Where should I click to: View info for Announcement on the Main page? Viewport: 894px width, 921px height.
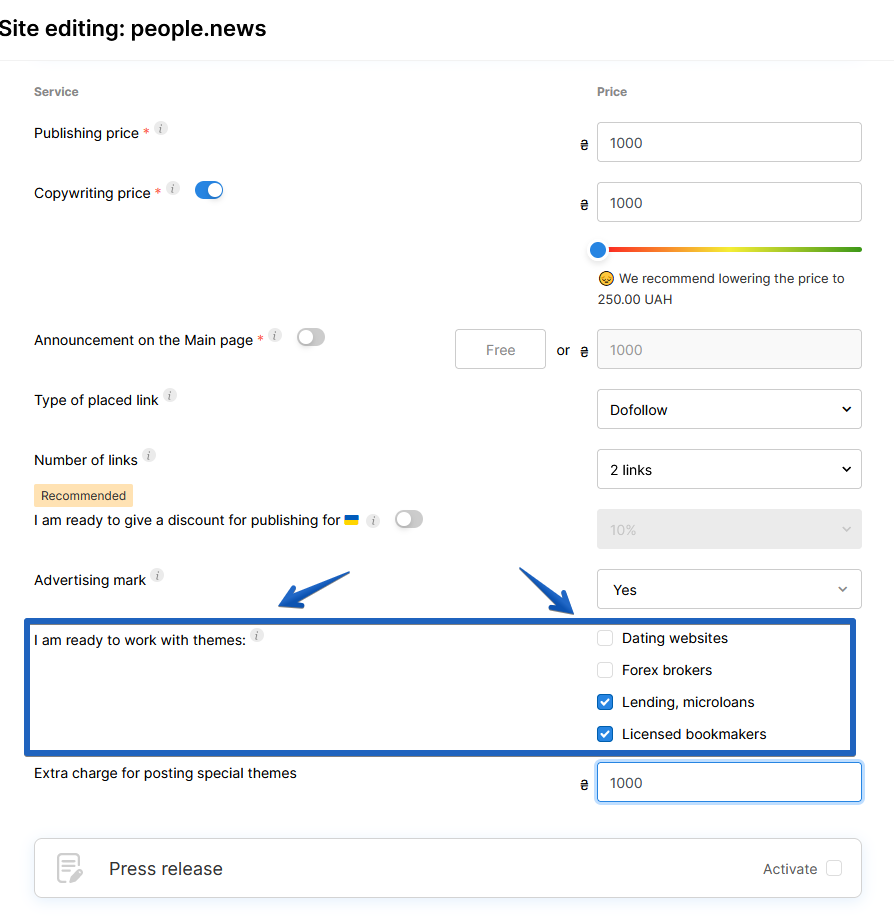[x=273, y=335]
